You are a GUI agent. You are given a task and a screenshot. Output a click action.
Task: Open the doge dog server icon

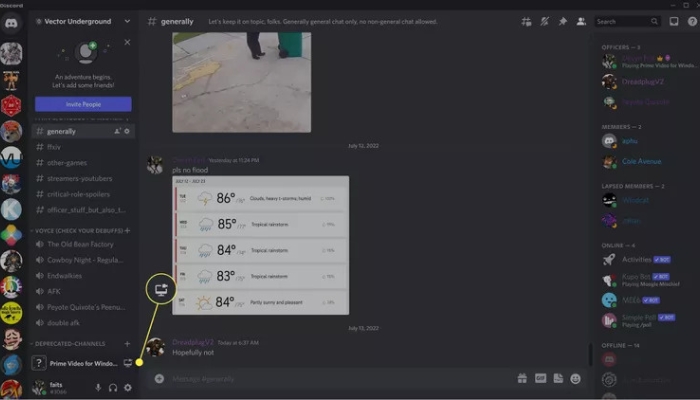pyautogui.click(x=11, y=132)
